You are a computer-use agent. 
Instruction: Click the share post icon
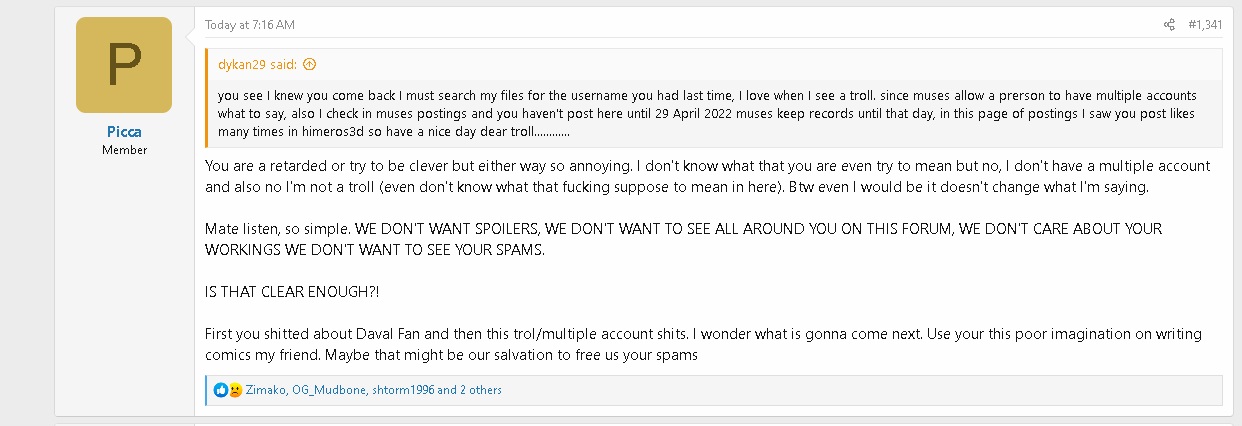(1169, 25)
